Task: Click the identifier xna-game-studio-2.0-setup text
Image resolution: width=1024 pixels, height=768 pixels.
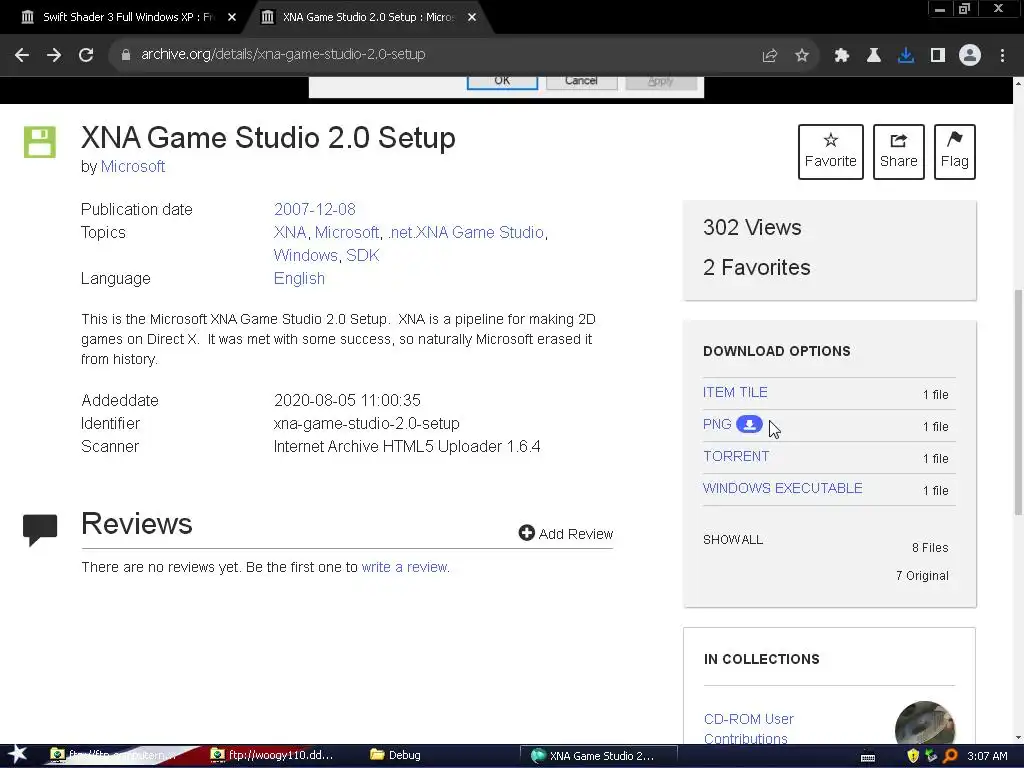Action: pyautogui.click(x=366, y=424)
